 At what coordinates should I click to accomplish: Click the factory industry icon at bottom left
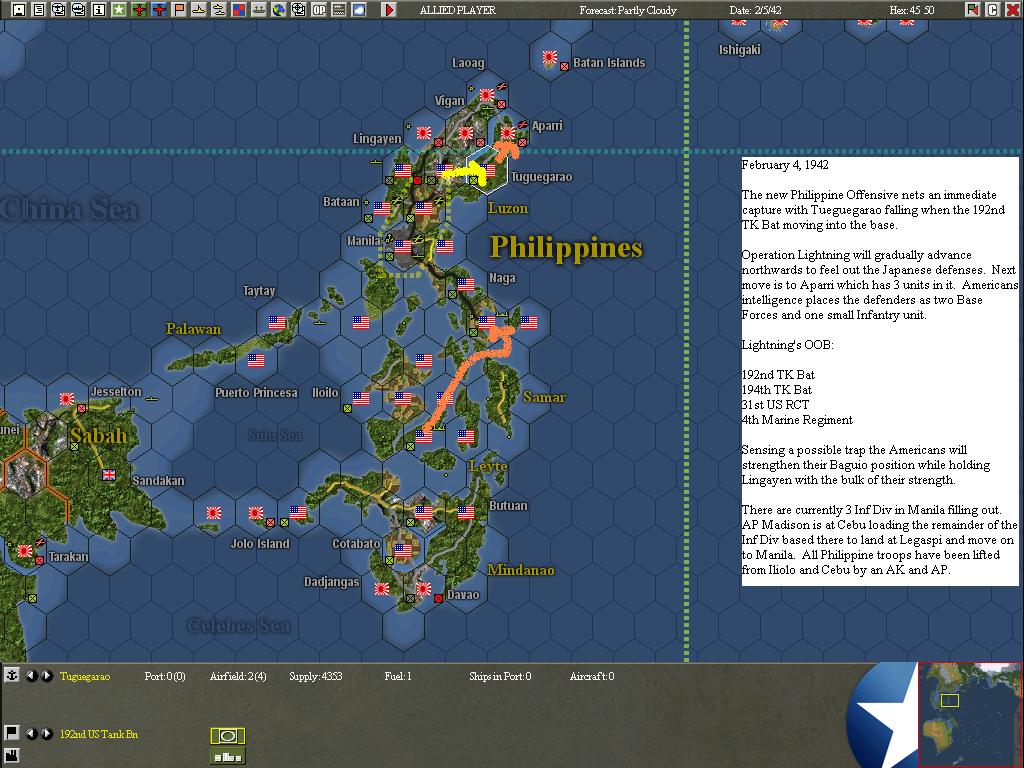(x=12, y=758)
